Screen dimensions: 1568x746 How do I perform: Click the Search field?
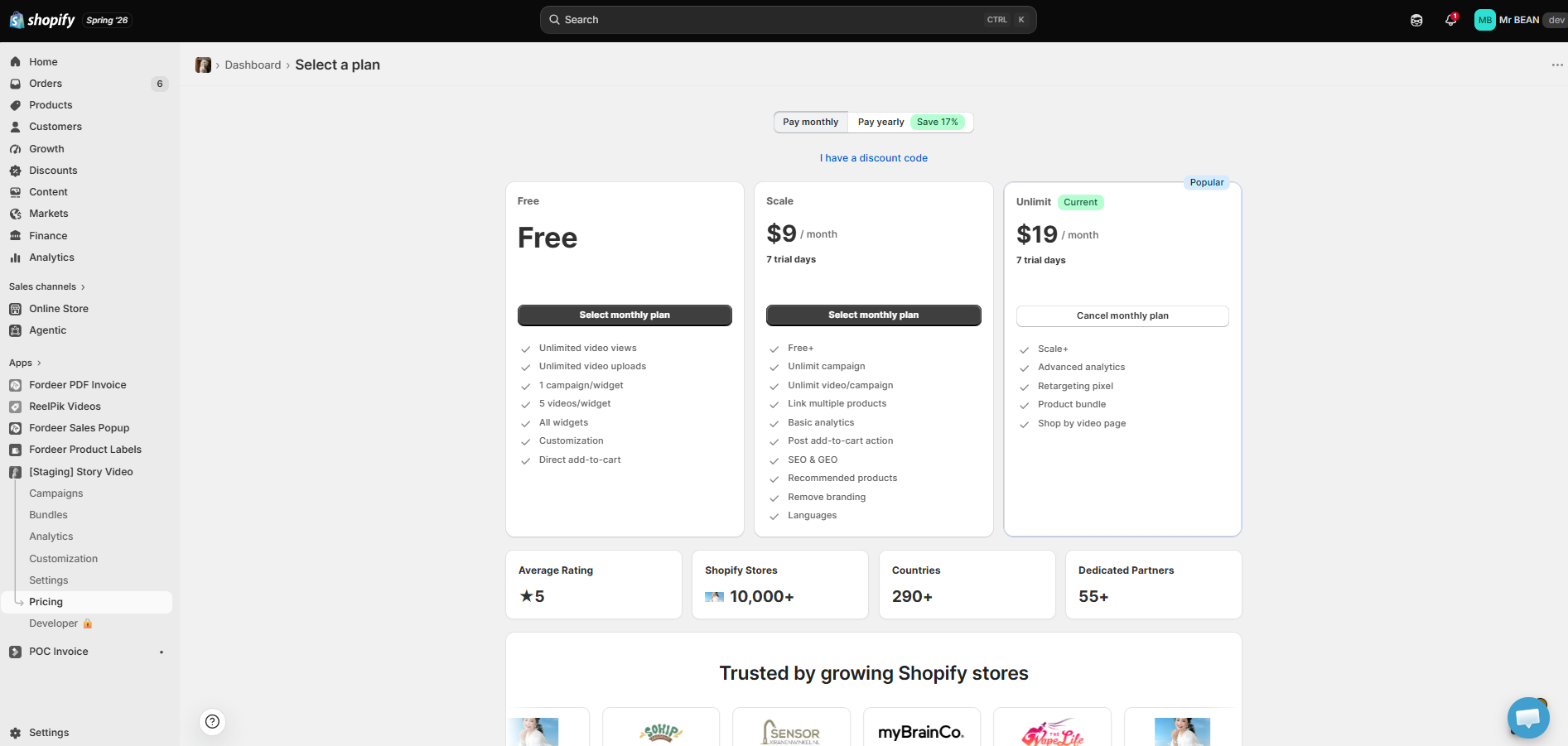[788, 20]
